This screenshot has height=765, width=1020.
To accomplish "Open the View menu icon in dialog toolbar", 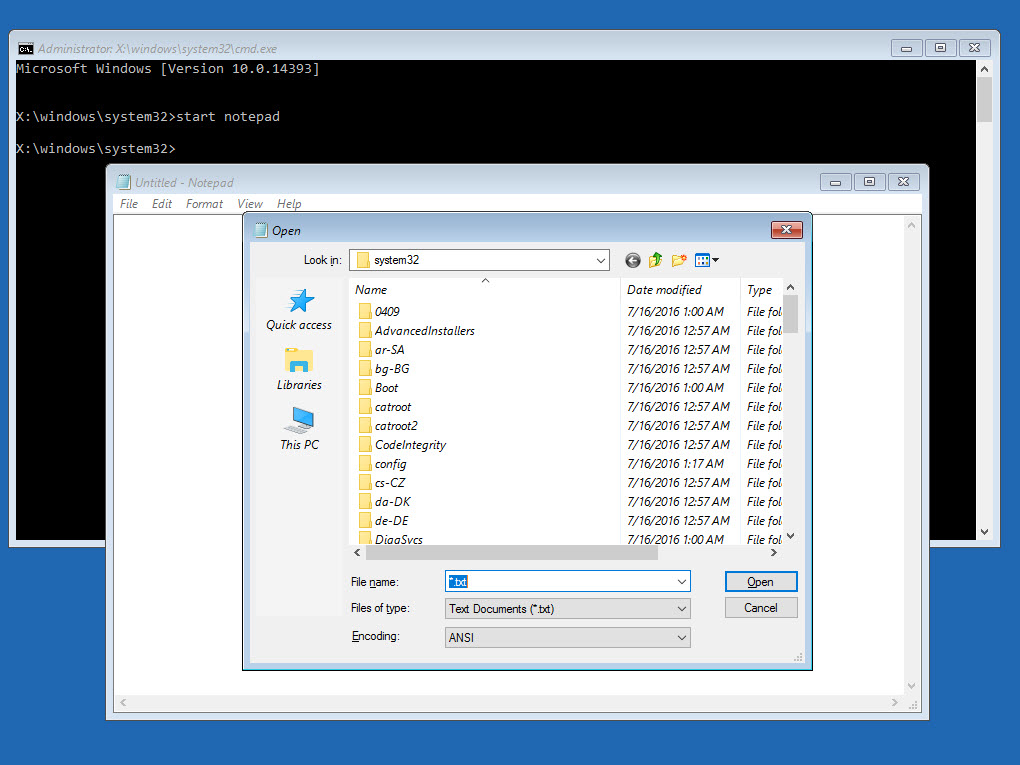I will point(706,260).
